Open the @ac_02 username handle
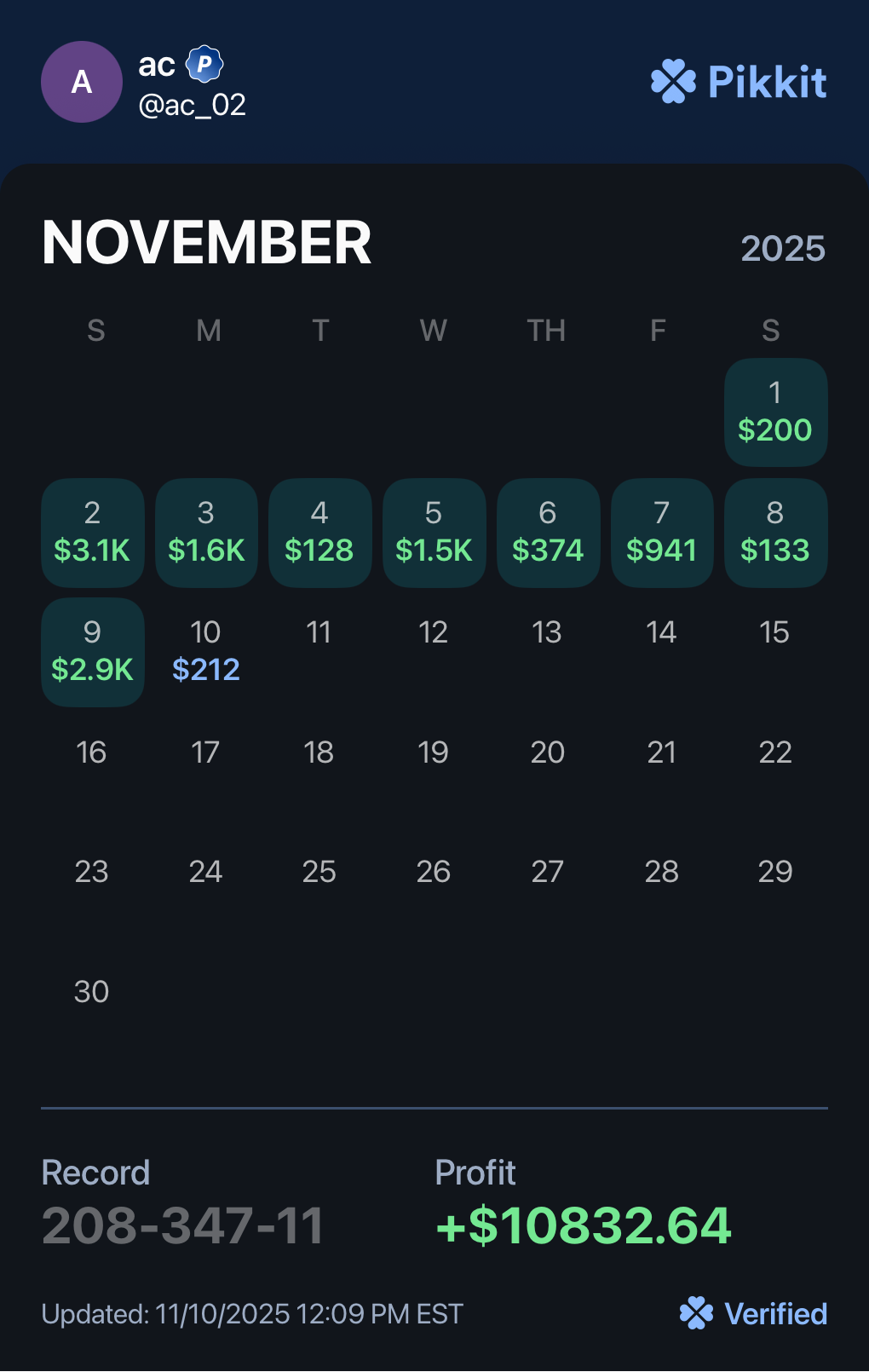The image size is (869, 1372). point(193,105)
